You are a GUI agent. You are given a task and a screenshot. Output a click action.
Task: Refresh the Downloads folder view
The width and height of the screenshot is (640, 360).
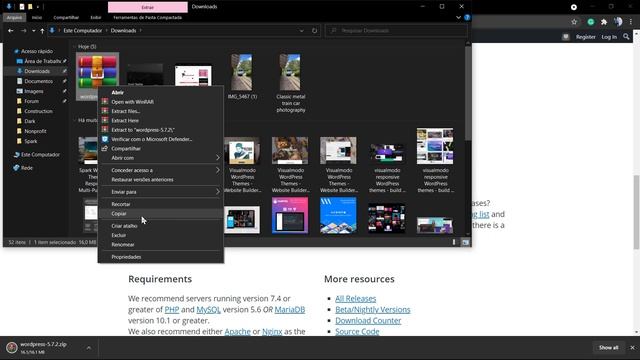coord(314,31)
